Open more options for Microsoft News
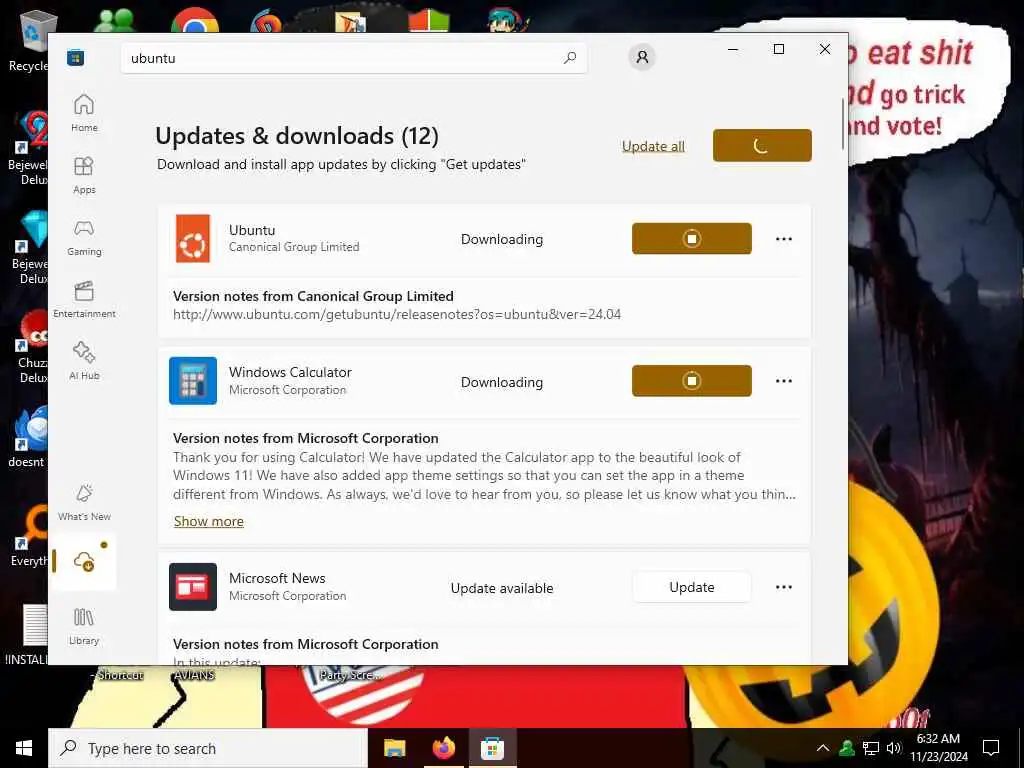 coord(784,587)
